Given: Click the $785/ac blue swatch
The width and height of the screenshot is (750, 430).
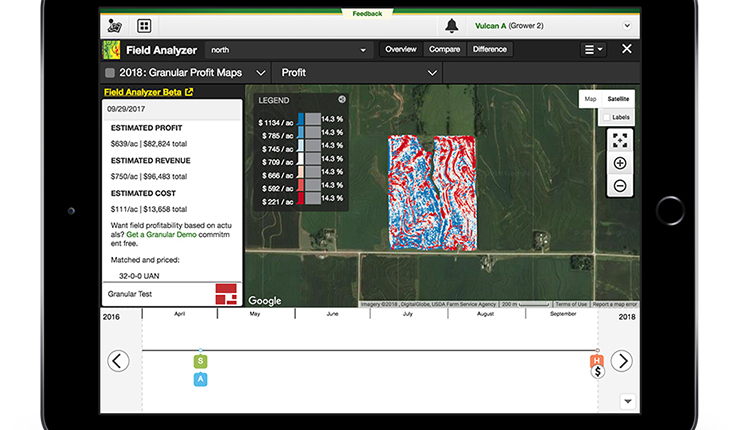Looking at the screenshot, I should [300, 132].
